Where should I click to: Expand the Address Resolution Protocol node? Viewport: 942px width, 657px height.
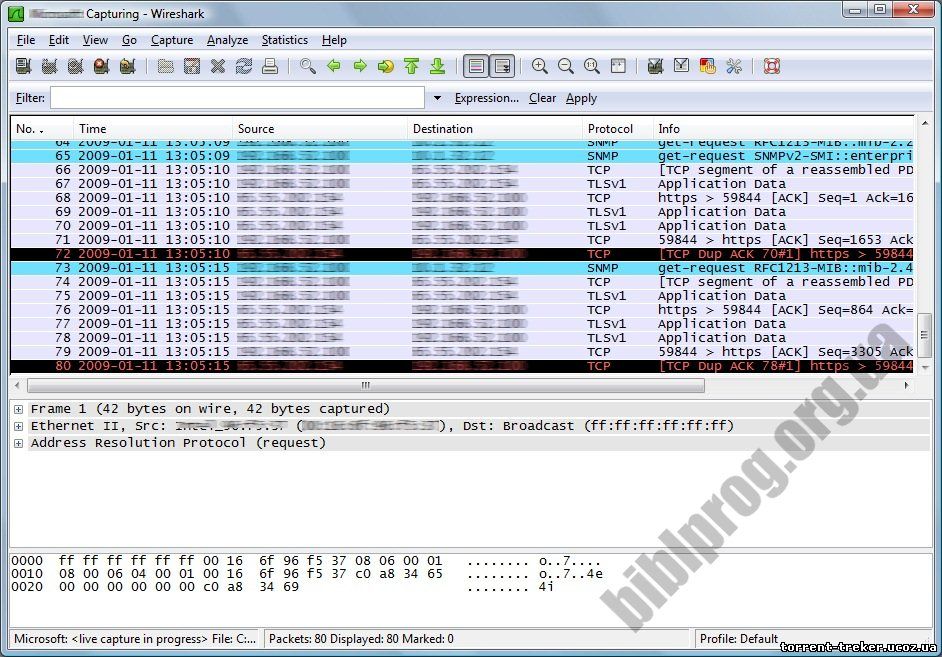[19, 443]
